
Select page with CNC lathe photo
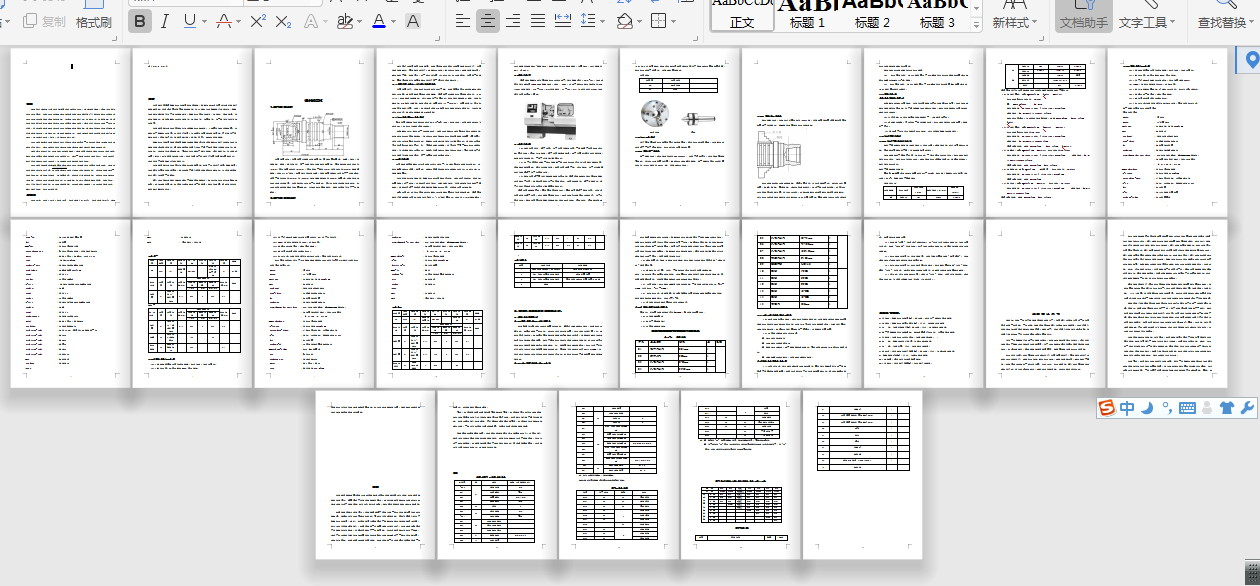[x=558, y=132]
